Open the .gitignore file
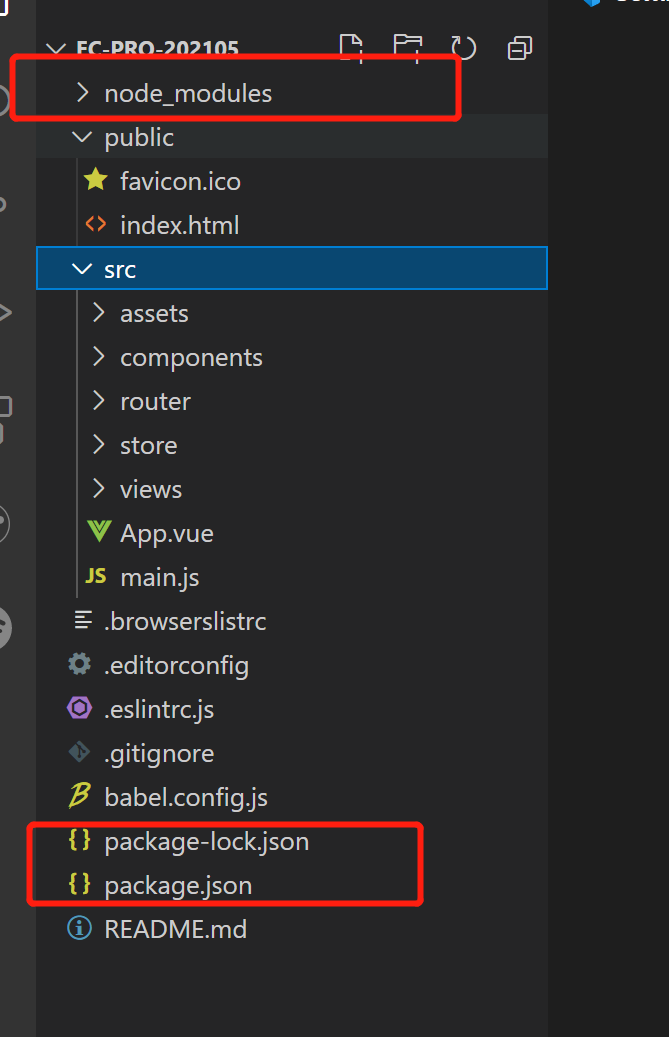The width and height of the screenshot is (669, 1037). point(159,753)
